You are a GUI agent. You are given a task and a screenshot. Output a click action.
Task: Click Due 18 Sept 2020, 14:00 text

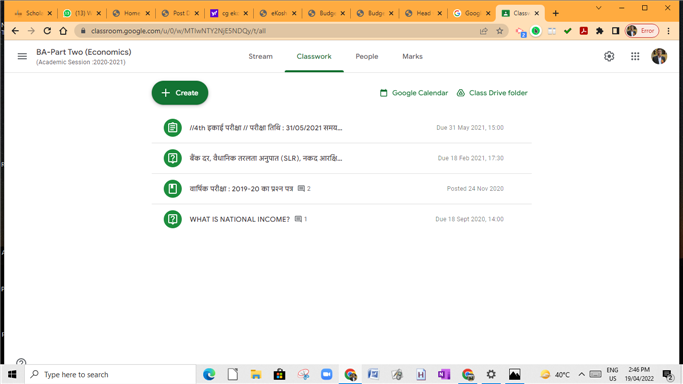click(470, 219)
